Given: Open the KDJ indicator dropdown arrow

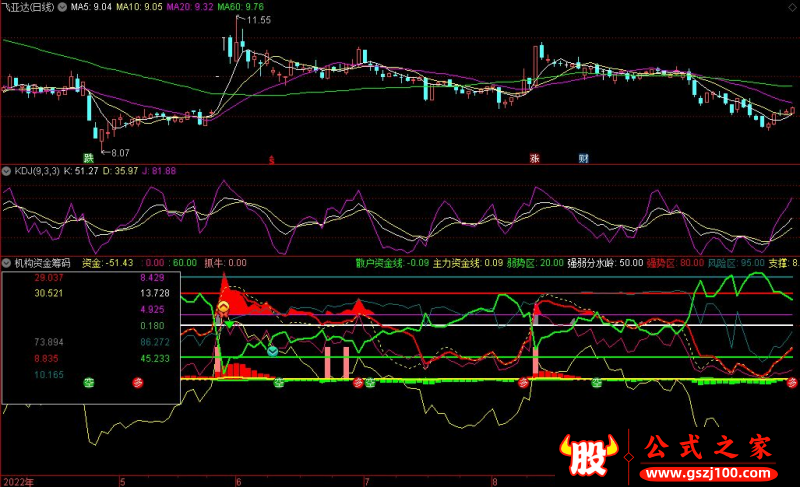Looking at the screenshot, I should [7, 171].
